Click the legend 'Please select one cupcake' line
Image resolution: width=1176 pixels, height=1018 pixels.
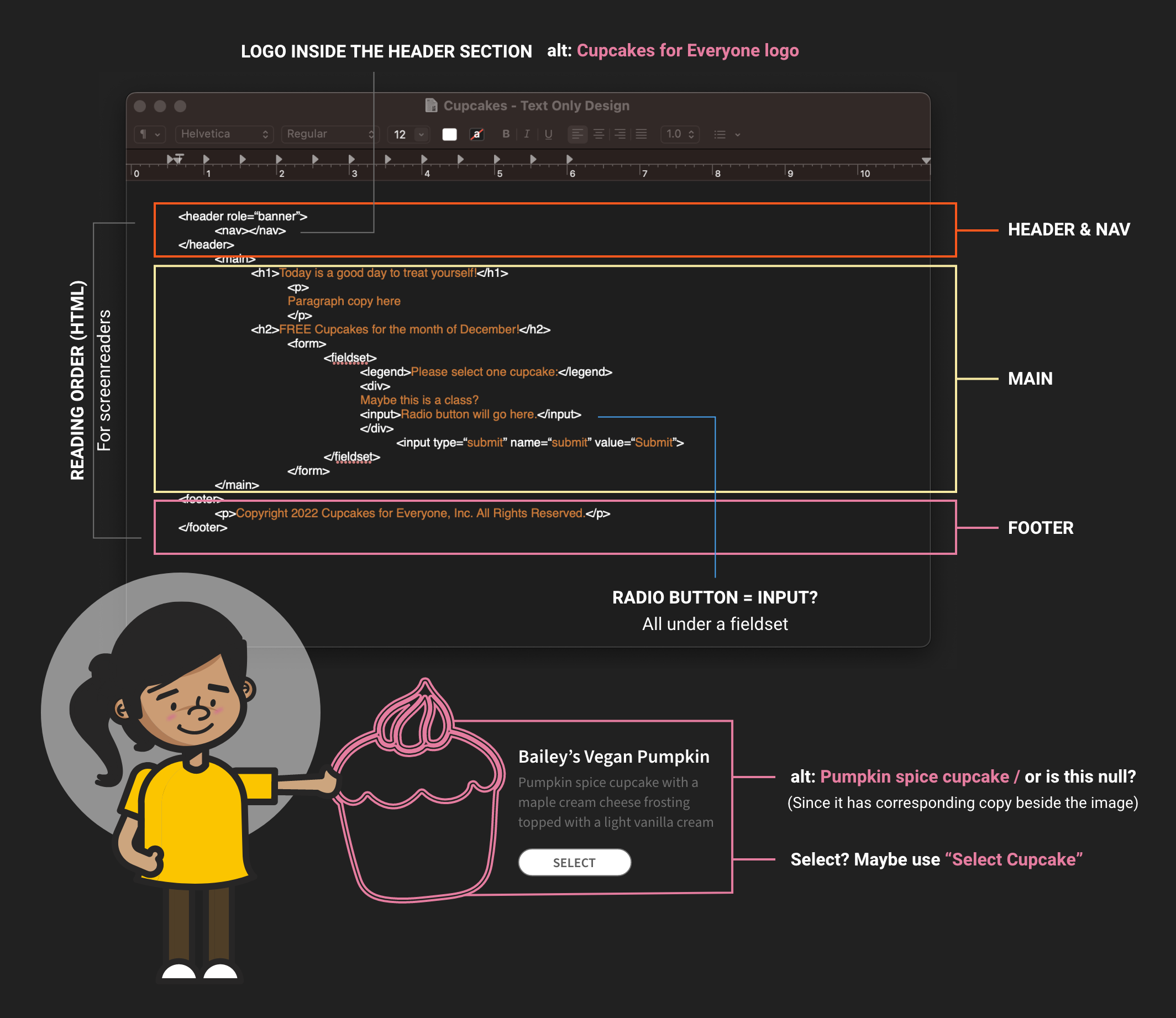pos(486,372)
